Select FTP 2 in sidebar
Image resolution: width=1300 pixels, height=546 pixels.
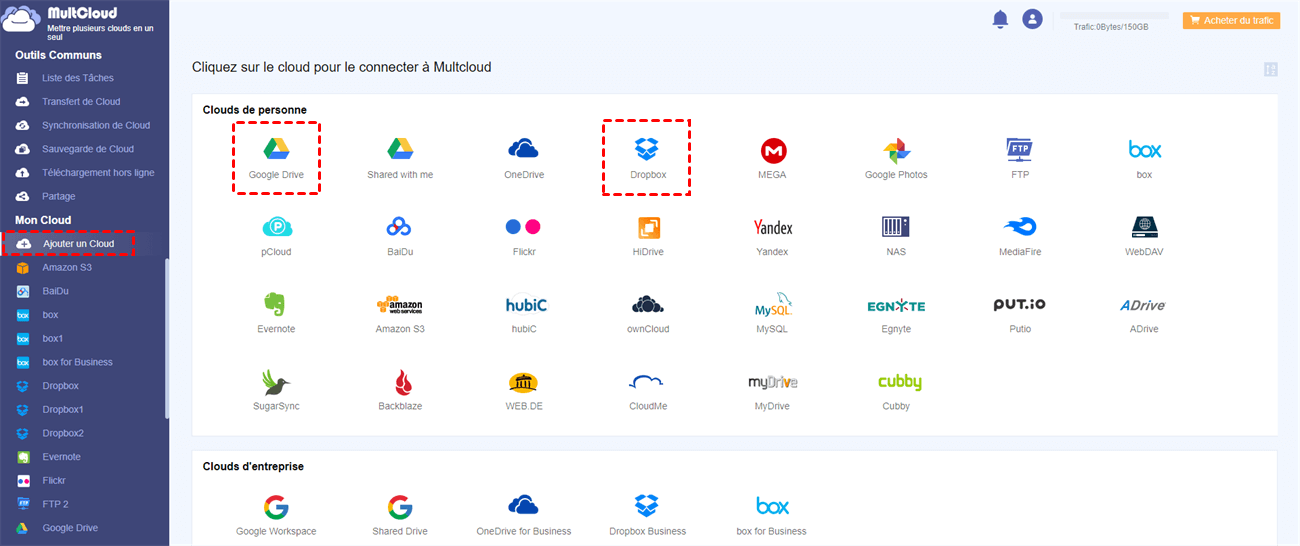pyautogui.click(x=55, y=504)
